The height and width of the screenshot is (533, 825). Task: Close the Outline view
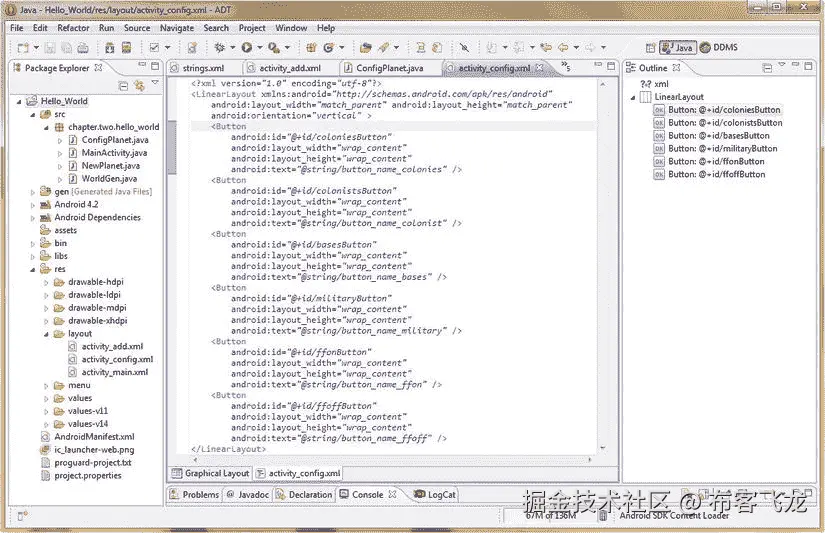pos(677,67)
